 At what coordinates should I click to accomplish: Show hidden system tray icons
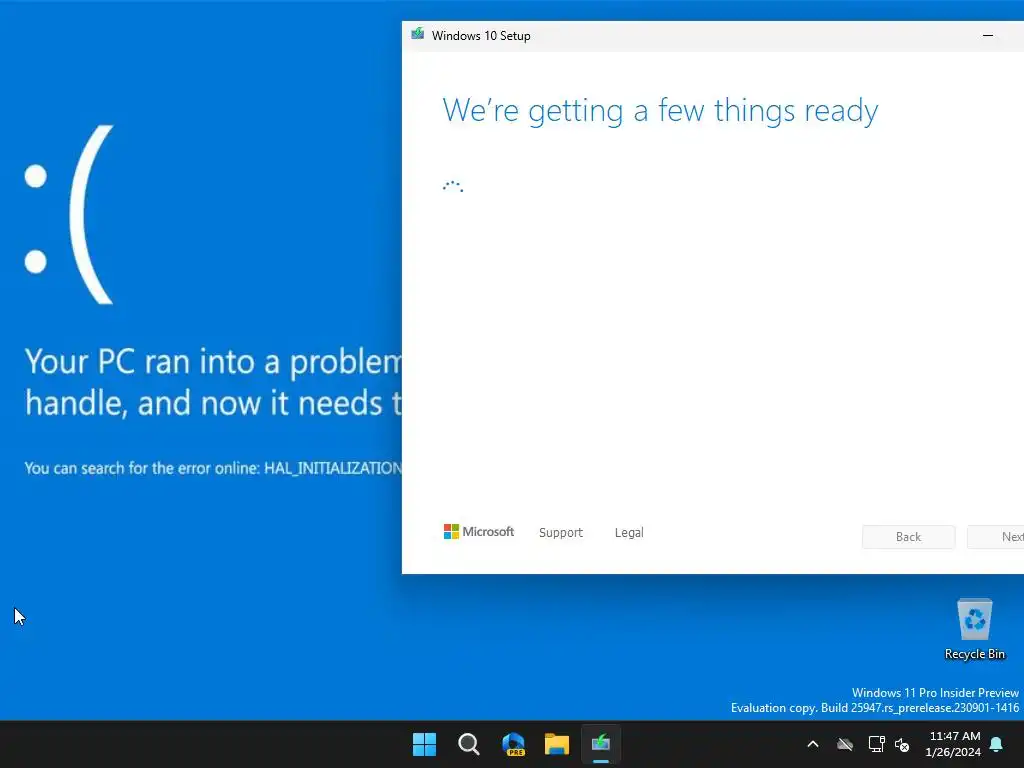813,744
